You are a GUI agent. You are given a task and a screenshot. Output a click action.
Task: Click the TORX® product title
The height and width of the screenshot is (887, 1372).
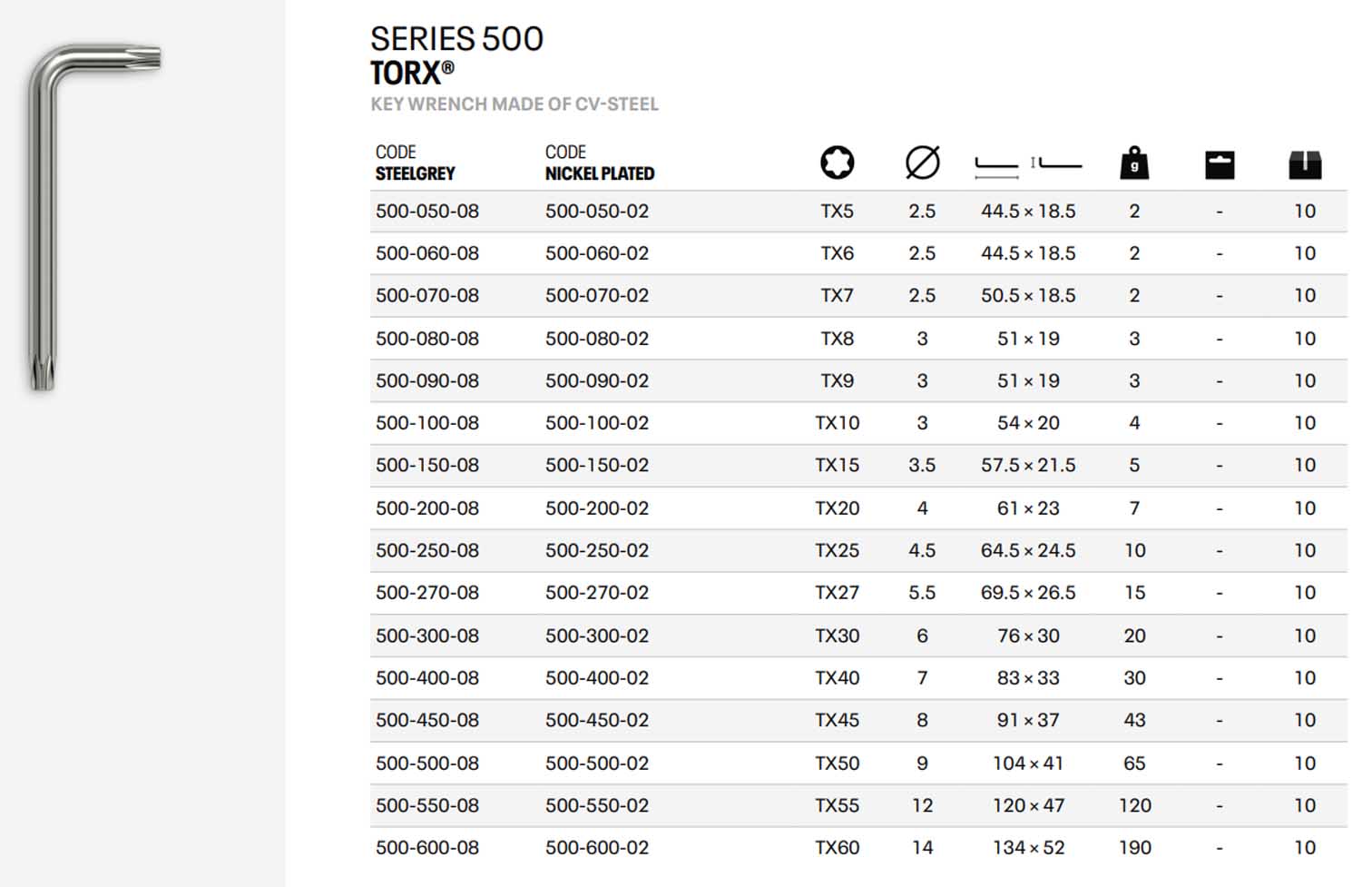tap(412, 74)
